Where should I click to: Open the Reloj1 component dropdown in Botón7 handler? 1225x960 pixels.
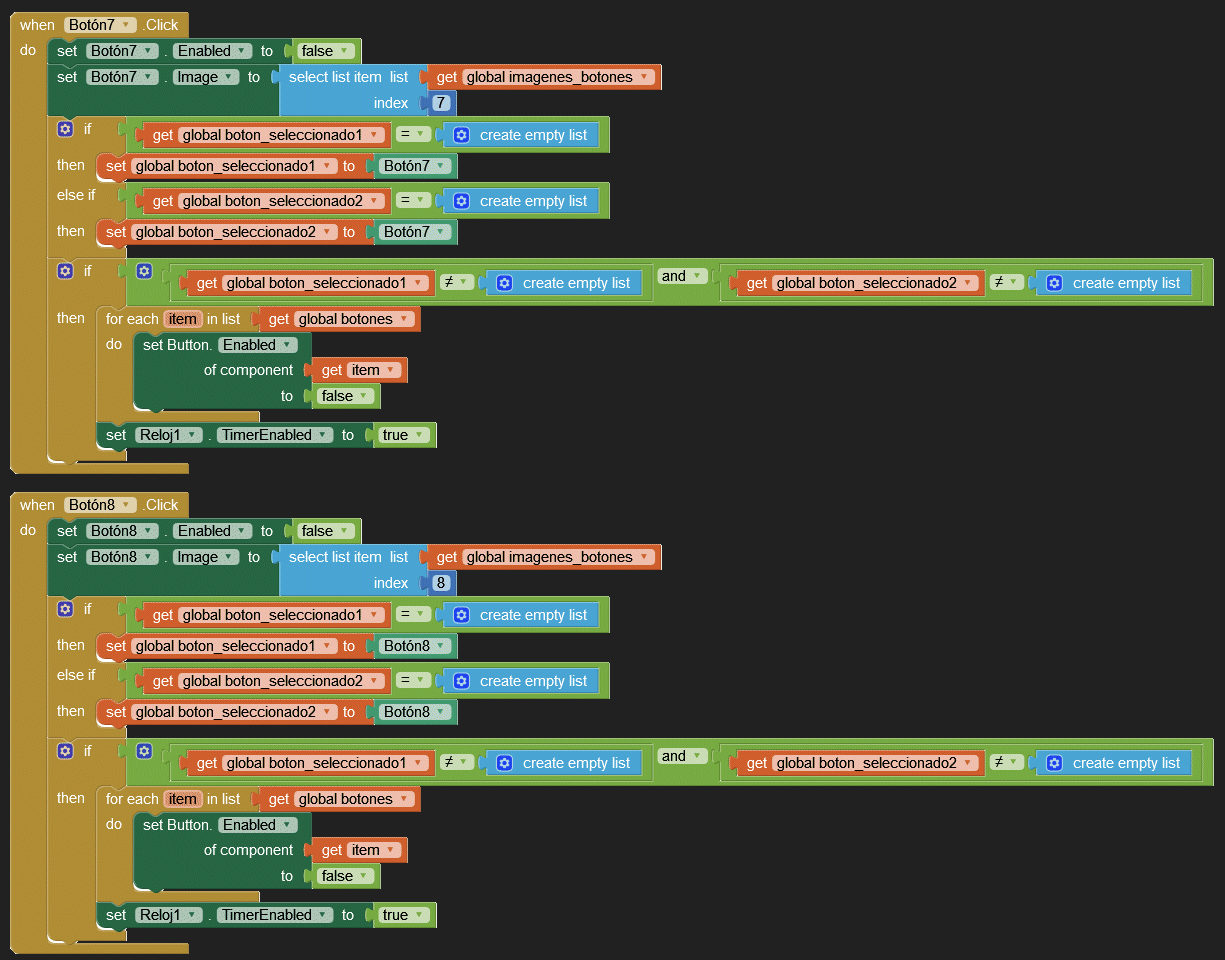coord(168,435)
